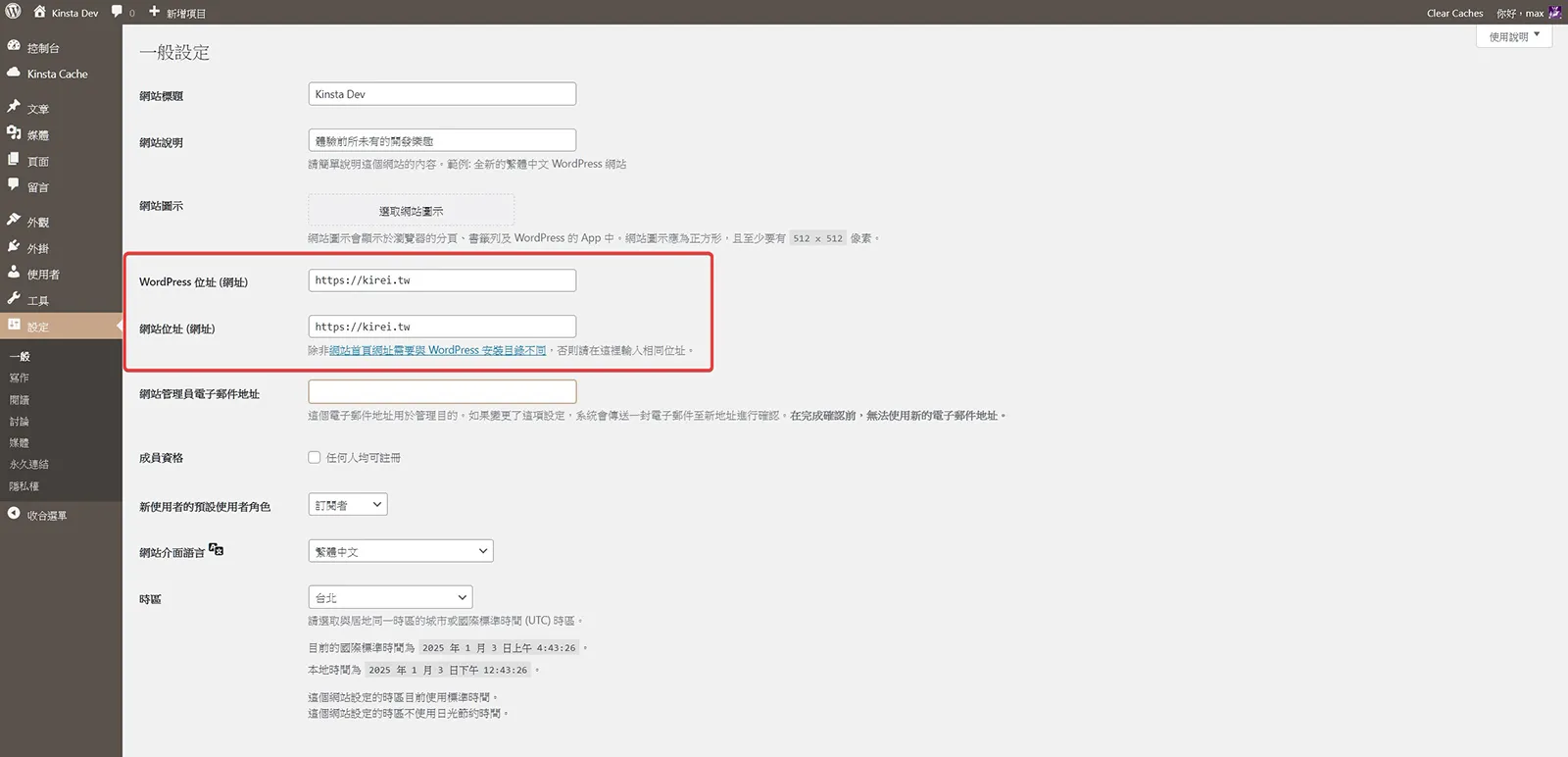The height and width of the screenshot is (757, 1568).
Task: Click the 512 x 512 size code text
Action: pyautogui.click(x=817, y=238)
